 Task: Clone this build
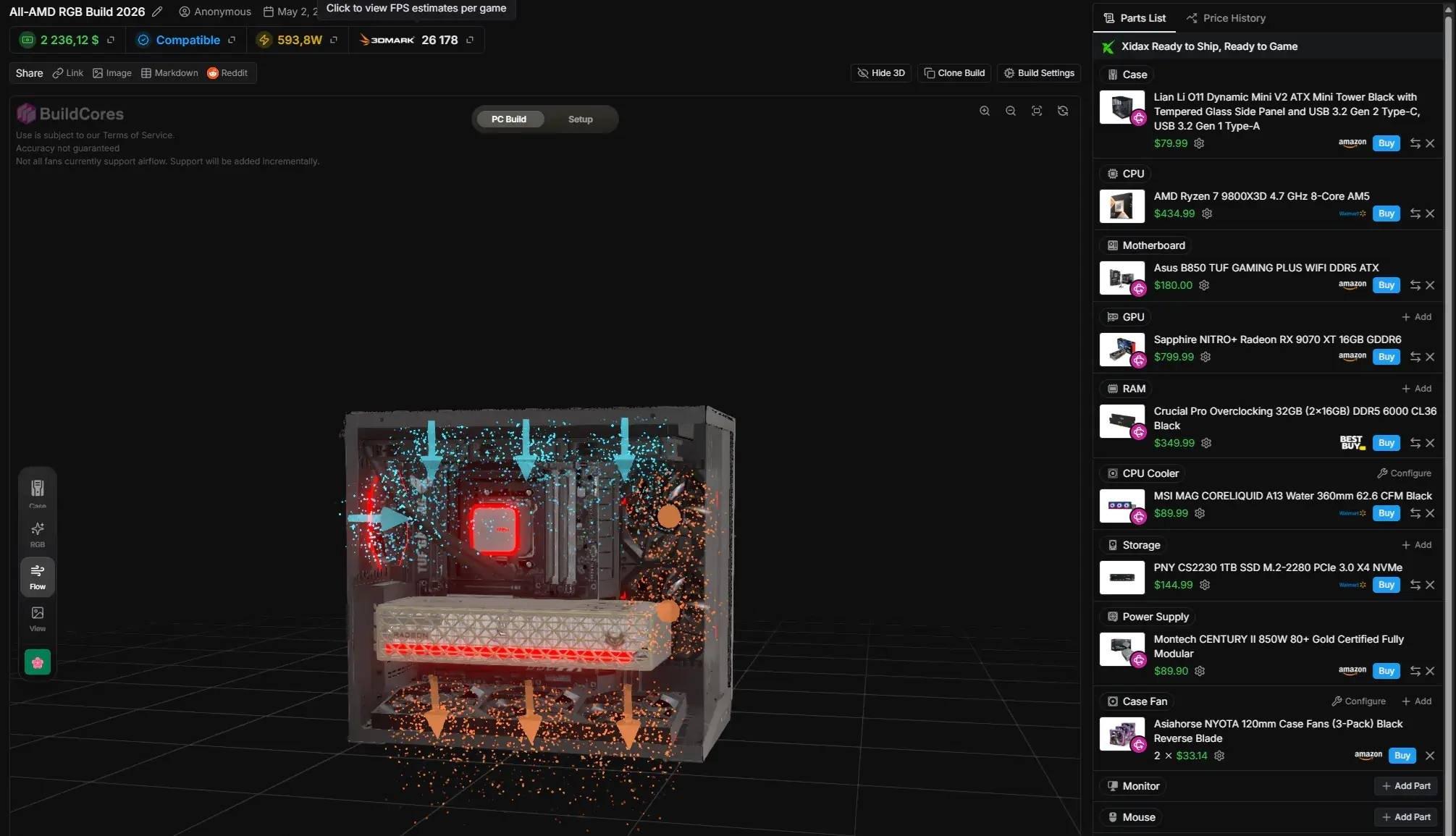[x=954, y=73]
